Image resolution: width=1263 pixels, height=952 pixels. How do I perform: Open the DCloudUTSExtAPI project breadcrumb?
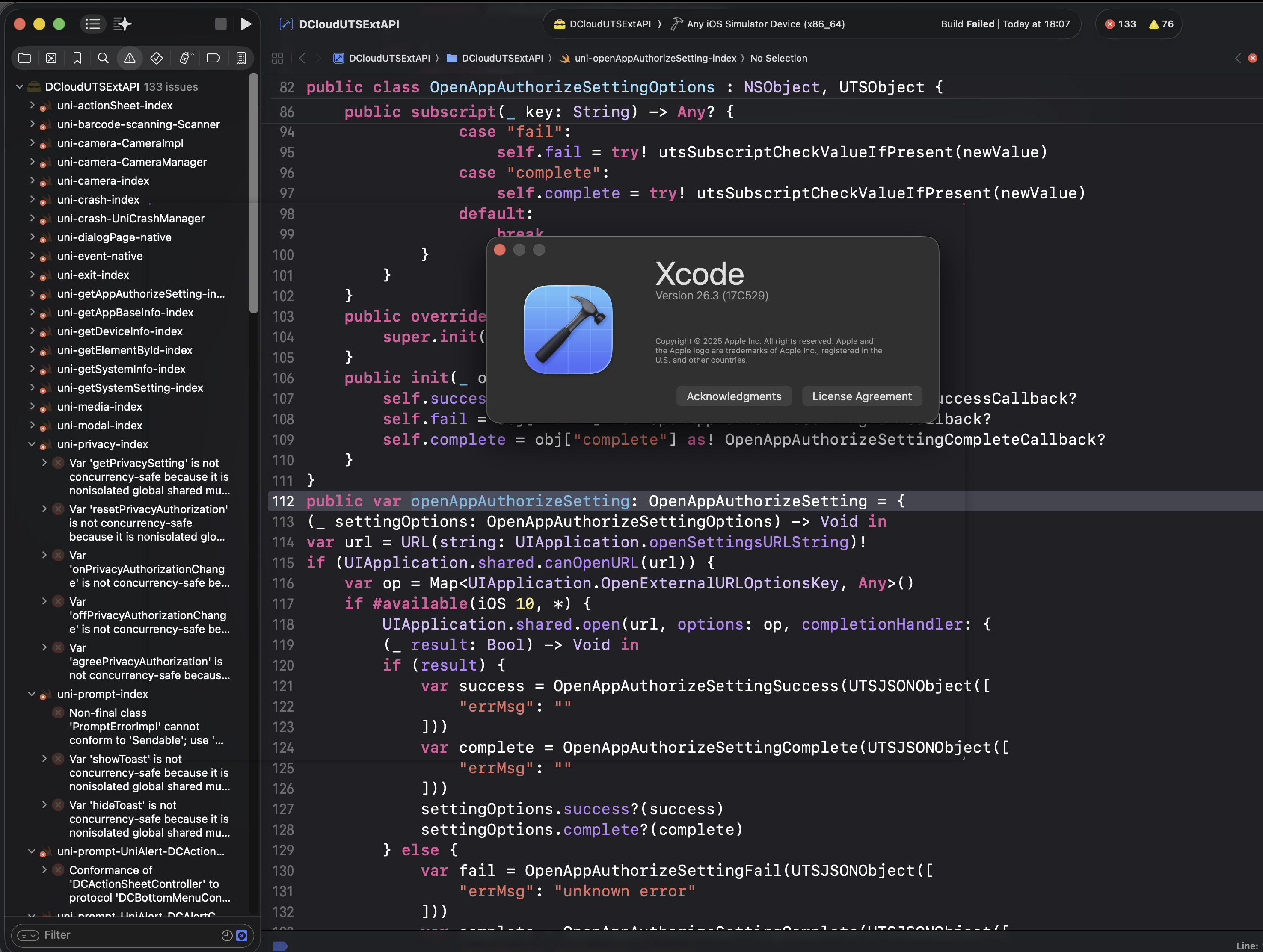pos(382,58)
